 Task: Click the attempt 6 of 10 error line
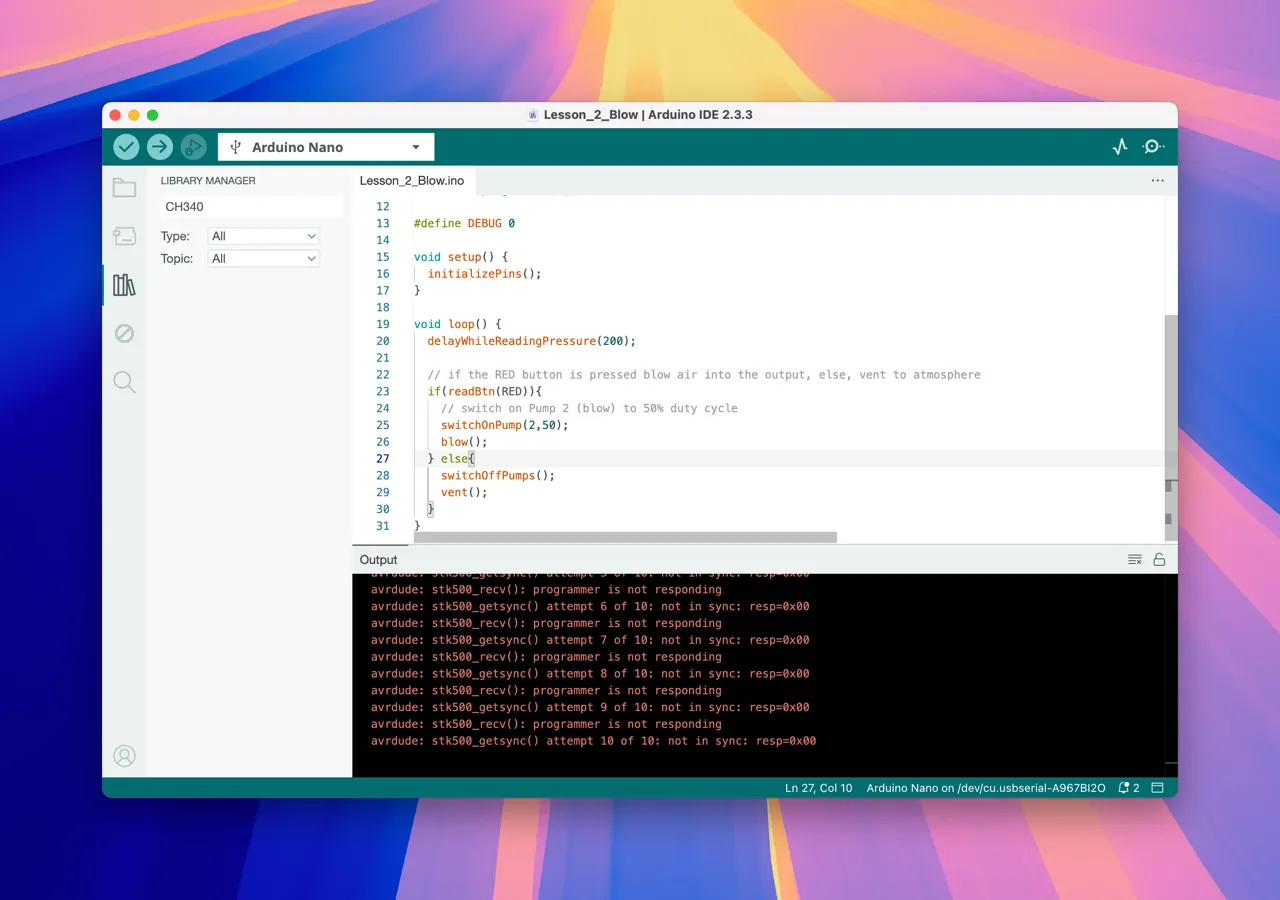tap(590, 606)
